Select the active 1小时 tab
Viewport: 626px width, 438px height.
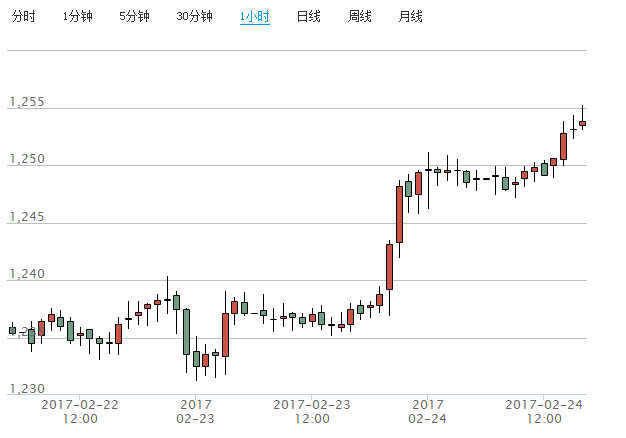[x=255, y=16]
